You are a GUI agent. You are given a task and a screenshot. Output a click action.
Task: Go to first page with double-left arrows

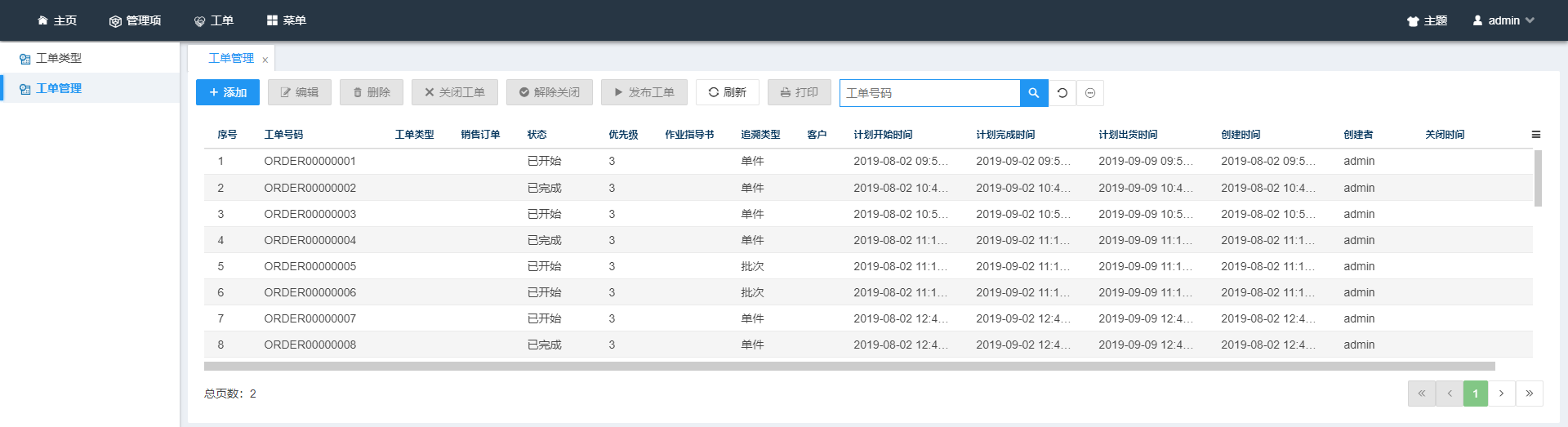tap(1422, 394)
